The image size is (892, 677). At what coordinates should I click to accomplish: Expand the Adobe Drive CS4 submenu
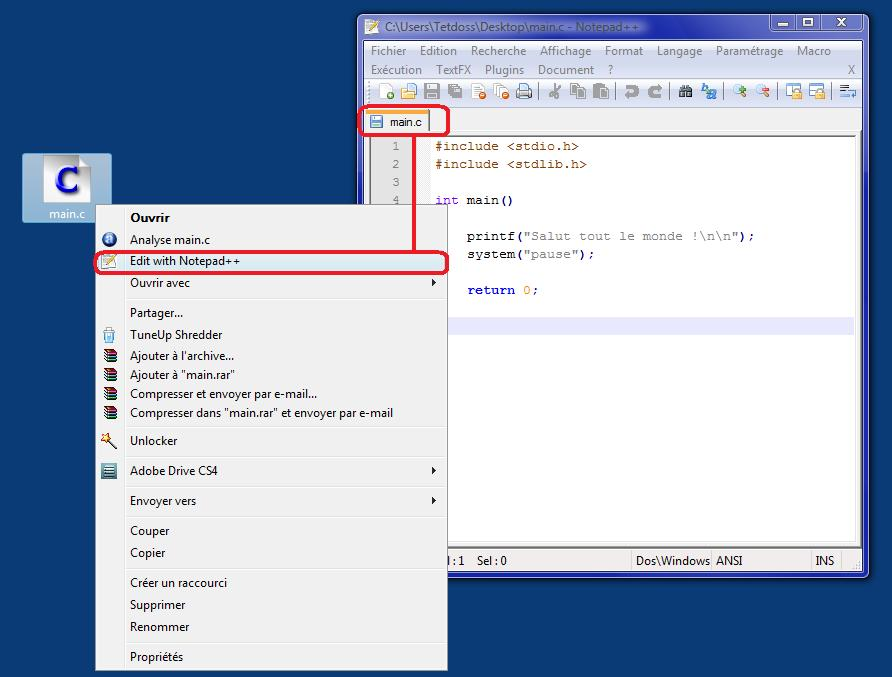271,470
